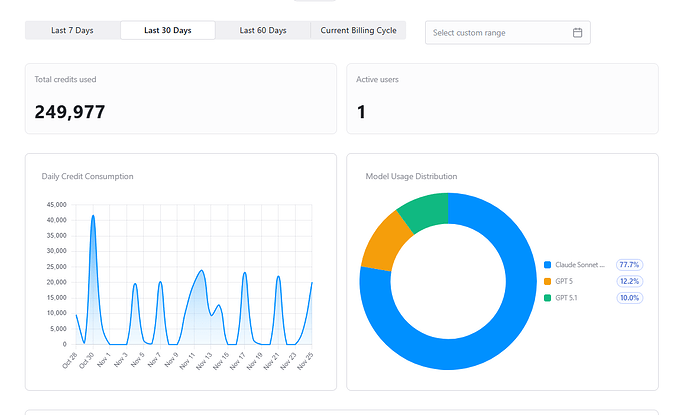Switch to Last 30 Days view

pyautogui.click(x=168, y=30)
